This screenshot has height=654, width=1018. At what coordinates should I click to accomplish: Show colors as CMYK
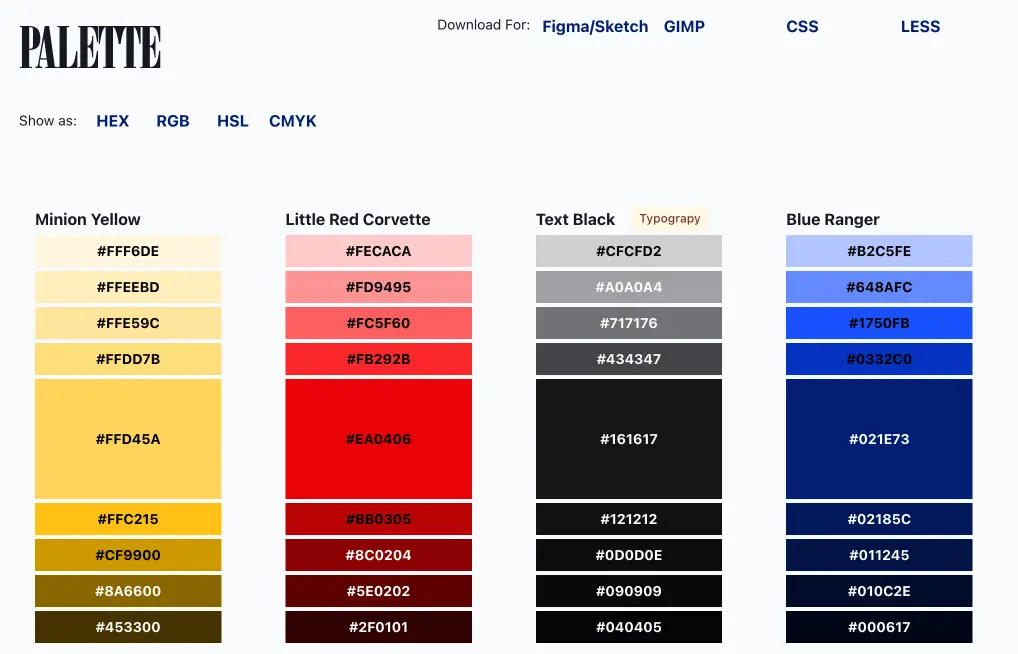[x=292, y=120]
